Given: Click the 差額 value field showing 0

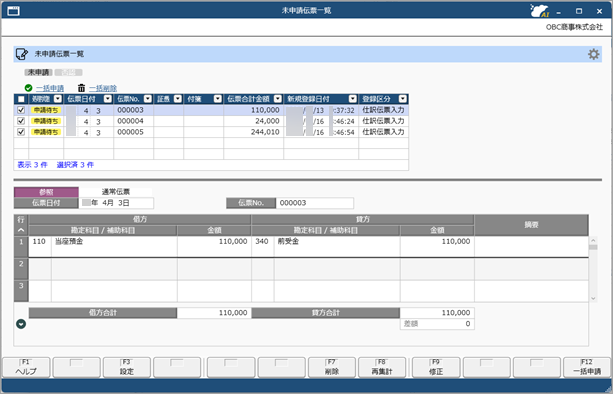Looking at the screenshot, I should [437, 324].
